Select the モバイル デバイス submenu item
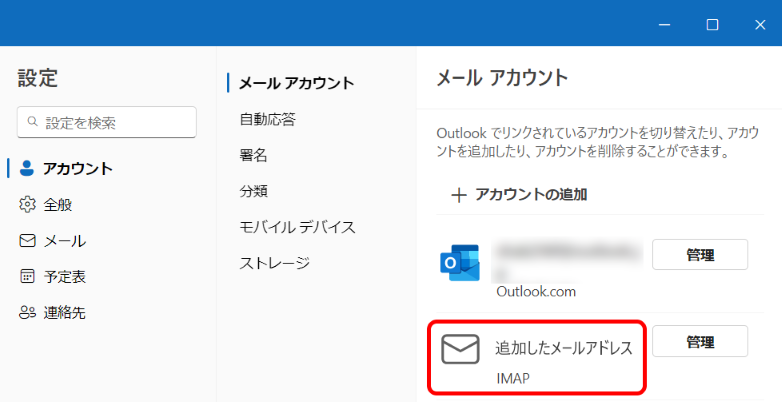This screenshot has height=402, width=782. pyautogui.click(x=297, y=227)
